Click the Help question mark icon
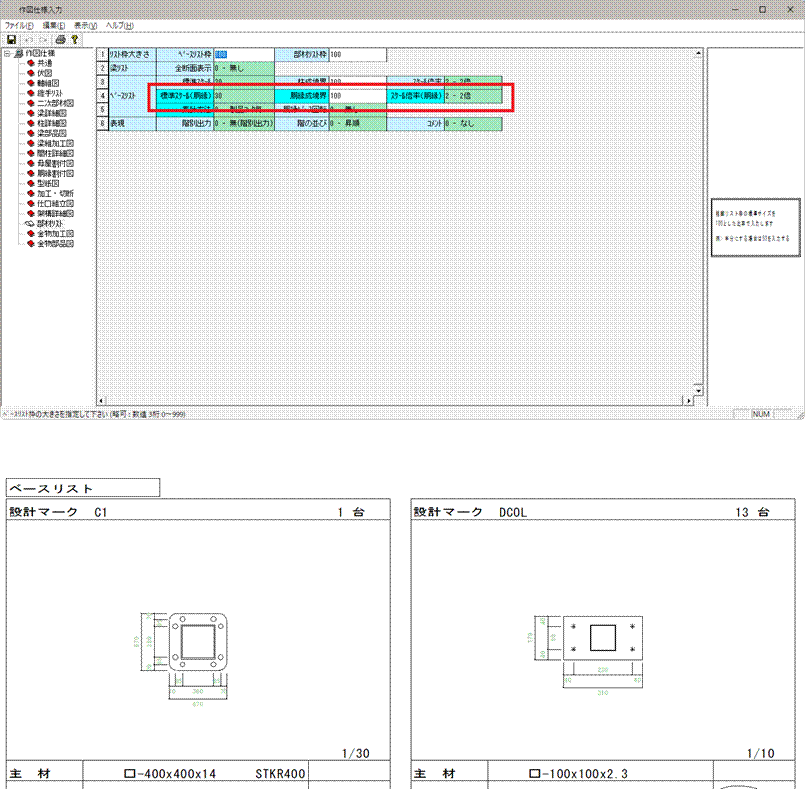The image size is (805, 789). pyautogui.click(x=75, y=39)
